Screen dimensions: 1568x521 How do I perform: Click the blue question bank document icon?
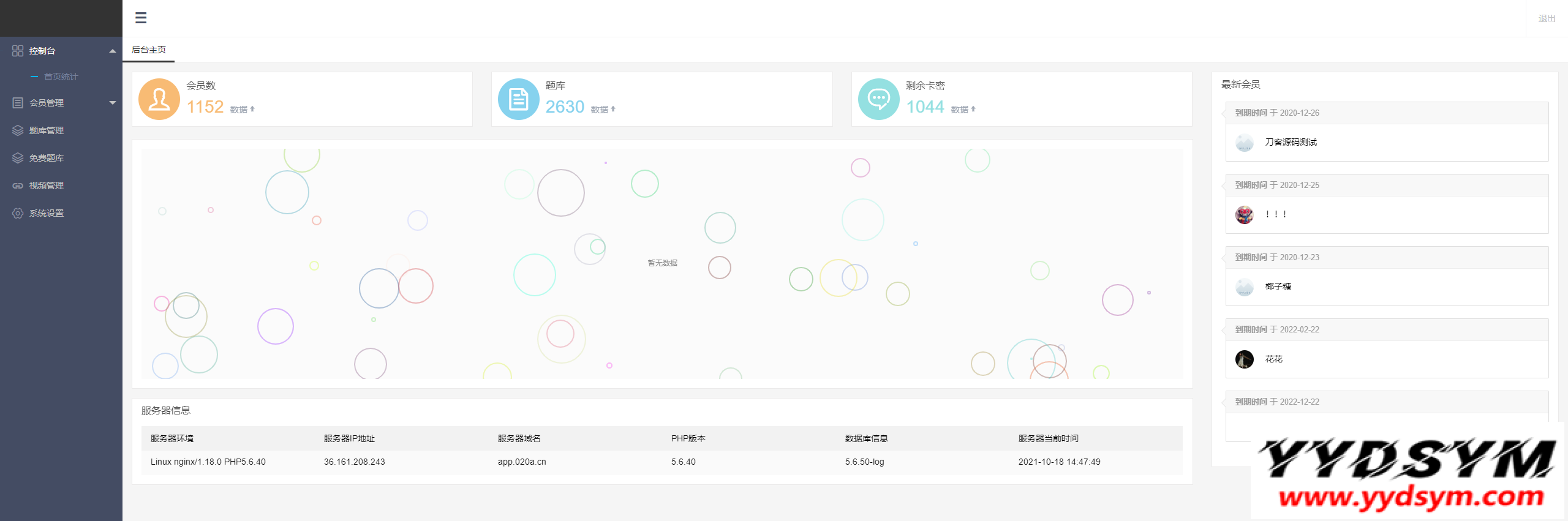pyautogui.click(x=519, y=99)
